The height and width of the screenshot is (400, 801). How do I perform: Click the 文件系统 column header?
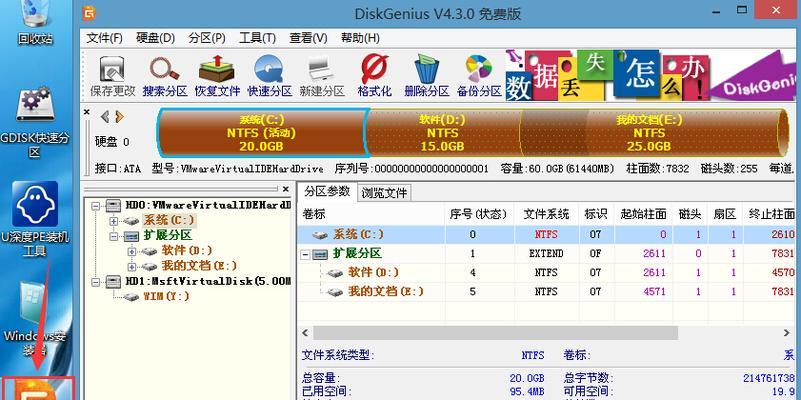(546, 215)
